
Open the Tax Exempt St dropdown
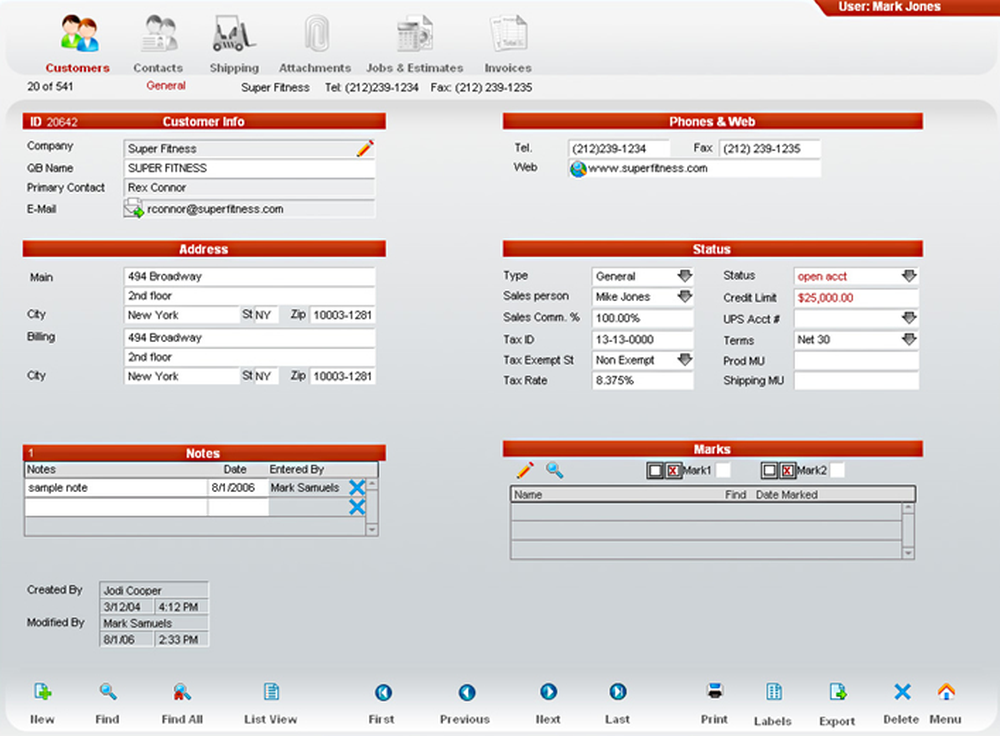click(684, 359)
